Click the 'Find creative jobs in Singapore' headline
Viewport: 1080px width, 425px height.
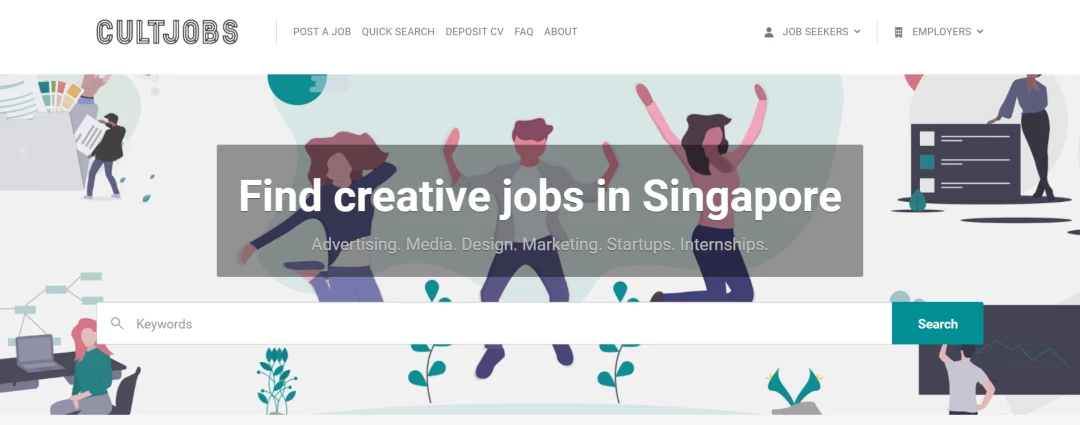tap(540, 196)
